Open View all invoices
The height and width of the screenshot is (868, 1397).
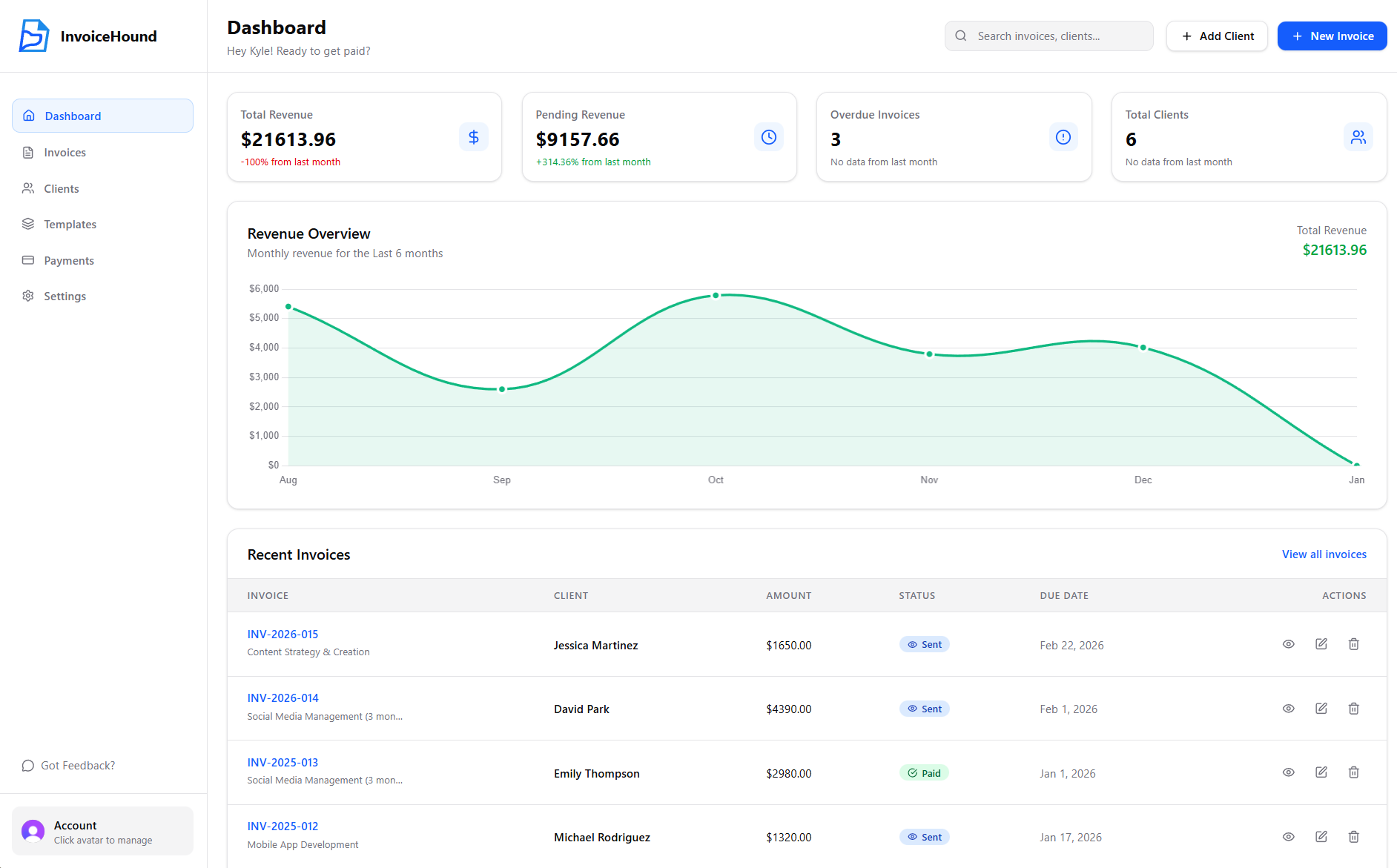tap(1324, 554)
